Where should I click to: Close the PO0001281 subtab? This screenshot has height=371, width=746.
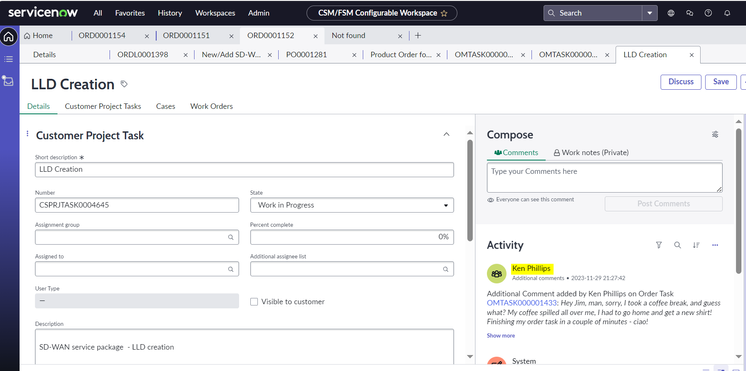pos(354,55)
